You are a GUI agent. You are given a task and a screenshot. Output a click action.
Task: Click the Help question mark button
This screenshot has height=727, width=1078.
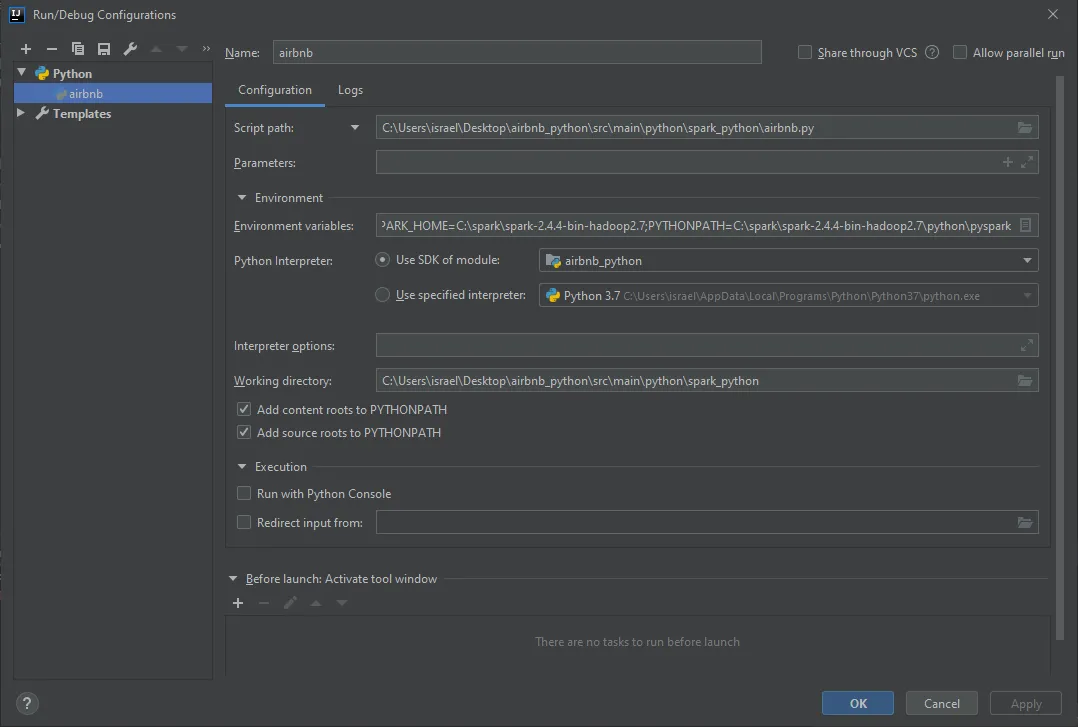point(28,703)
